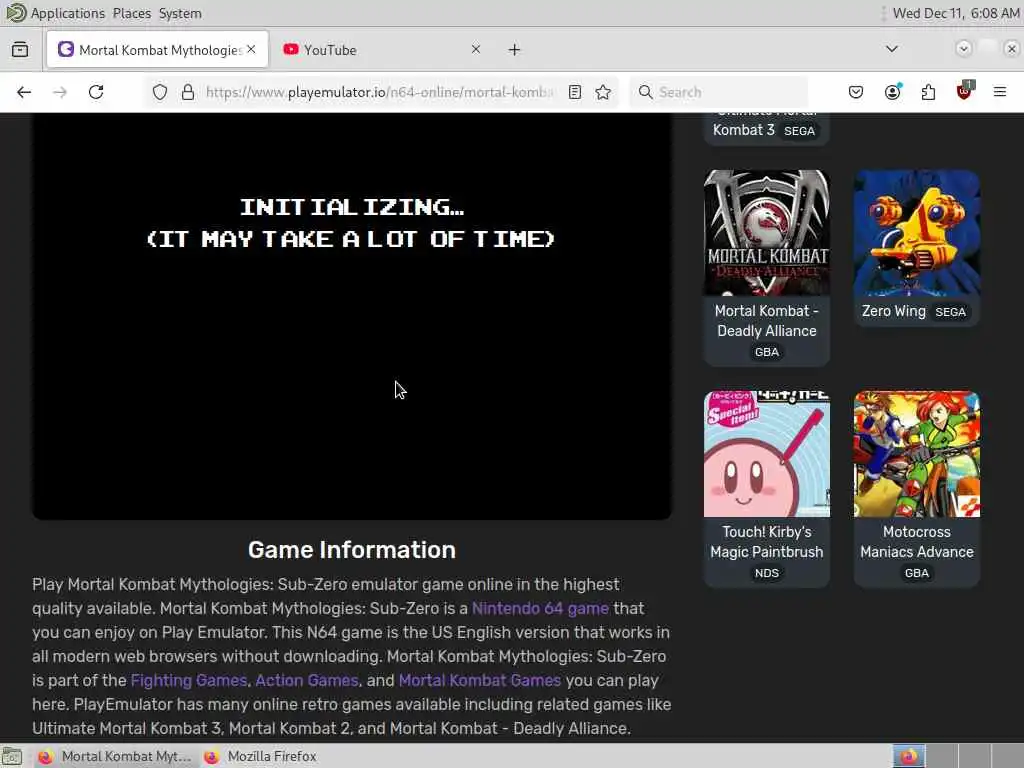This screenshot has height=768, width=1024.
Task: Switch to Mortal Kombat Myt... taskbar window
Action: tap(114, 756)
